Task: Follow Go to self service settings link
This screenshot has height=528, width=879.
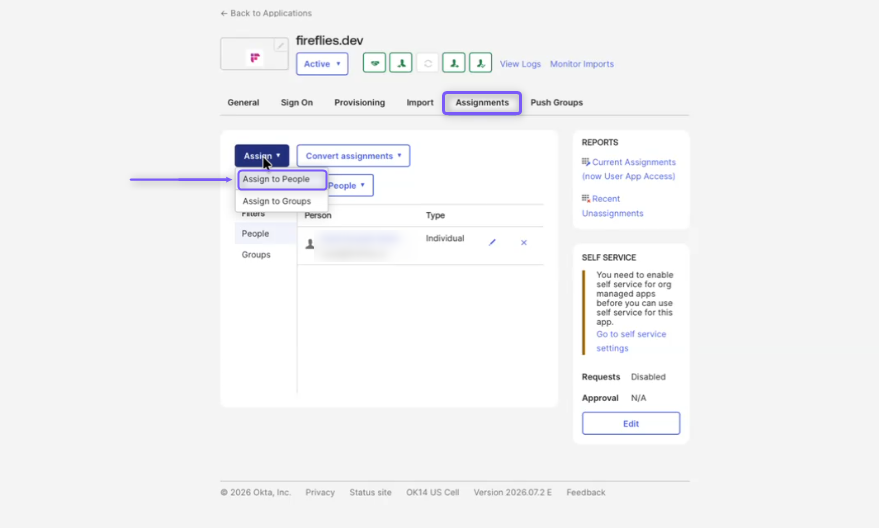Action: (x=631, y=341)
